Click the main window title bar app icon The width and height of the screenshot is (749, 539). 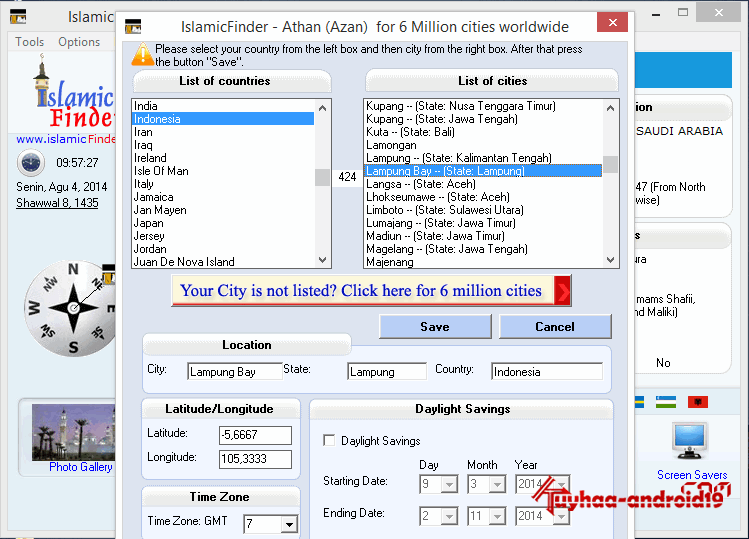coord(18,17)
